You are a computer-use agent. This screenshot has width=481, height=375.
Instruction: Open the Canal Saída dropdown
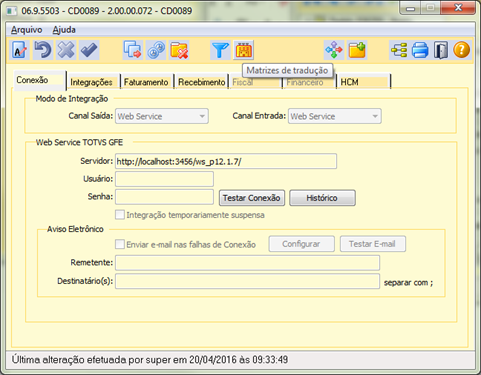(x=162, y=116)
